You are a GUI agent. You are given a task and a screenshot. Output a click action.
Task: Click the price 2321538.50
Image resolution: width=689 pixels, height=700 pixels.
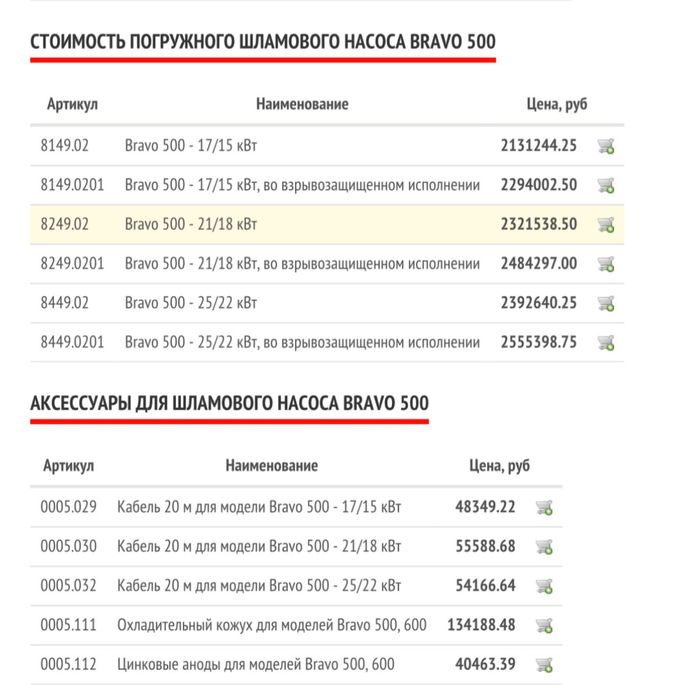[x=539, y=224]
